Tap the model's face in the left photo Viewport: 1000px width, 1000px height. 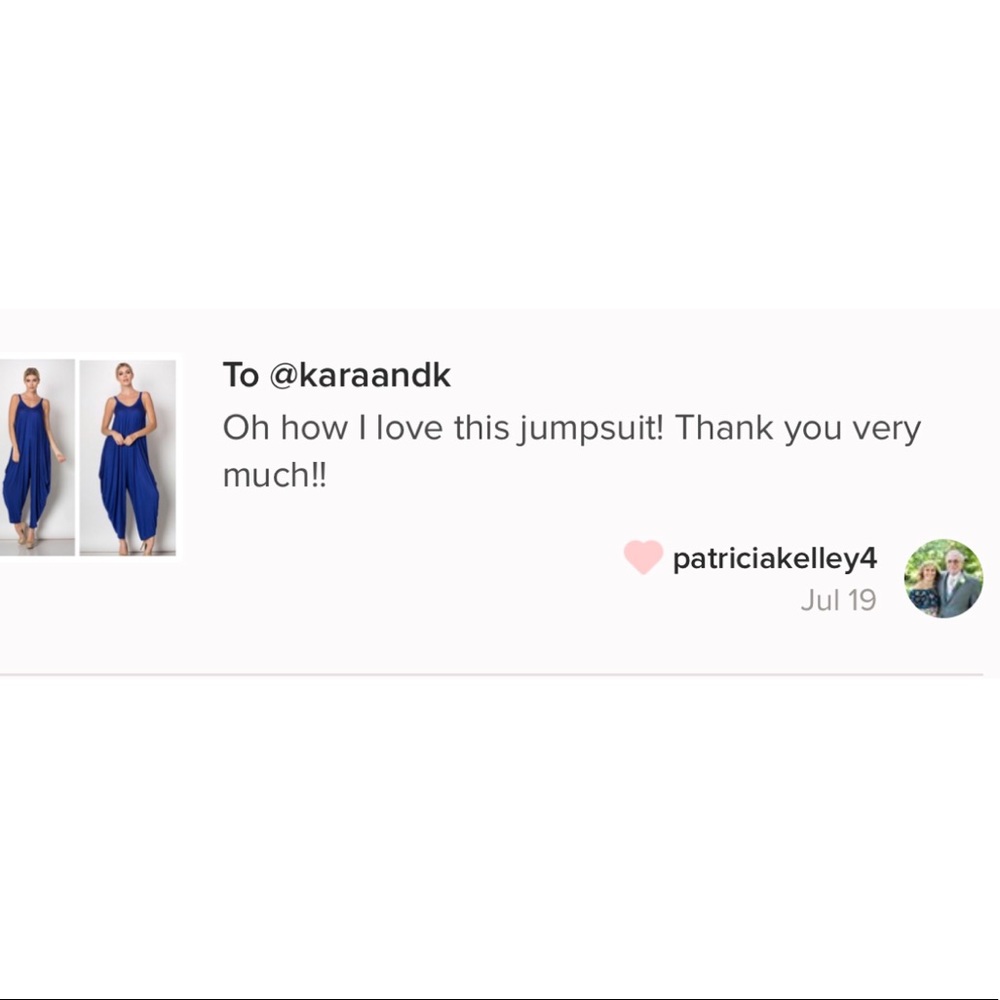[31, 377]
